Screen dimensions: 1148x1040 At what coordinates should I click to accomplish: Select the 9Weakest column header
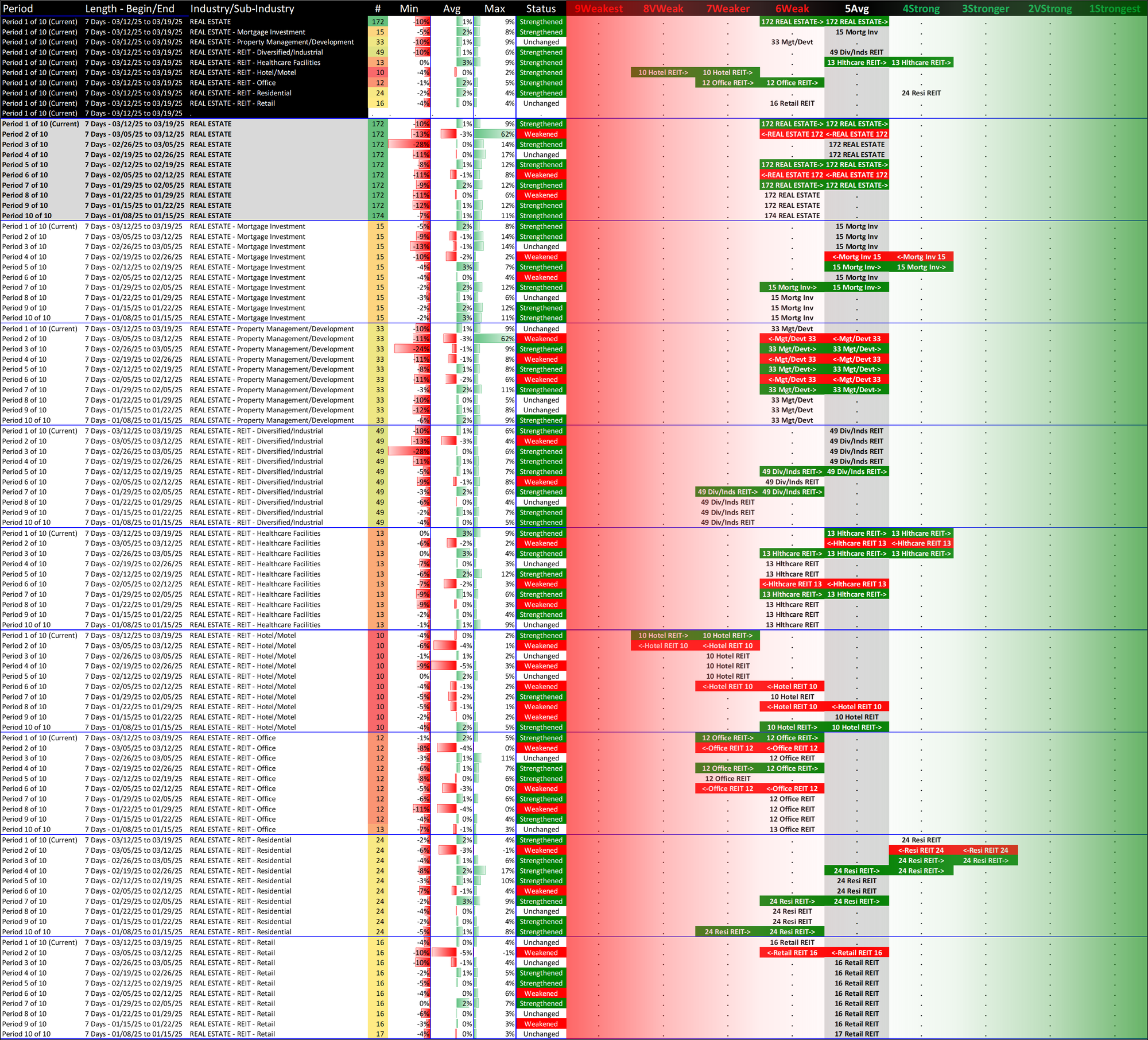click(x=598, y=9)
